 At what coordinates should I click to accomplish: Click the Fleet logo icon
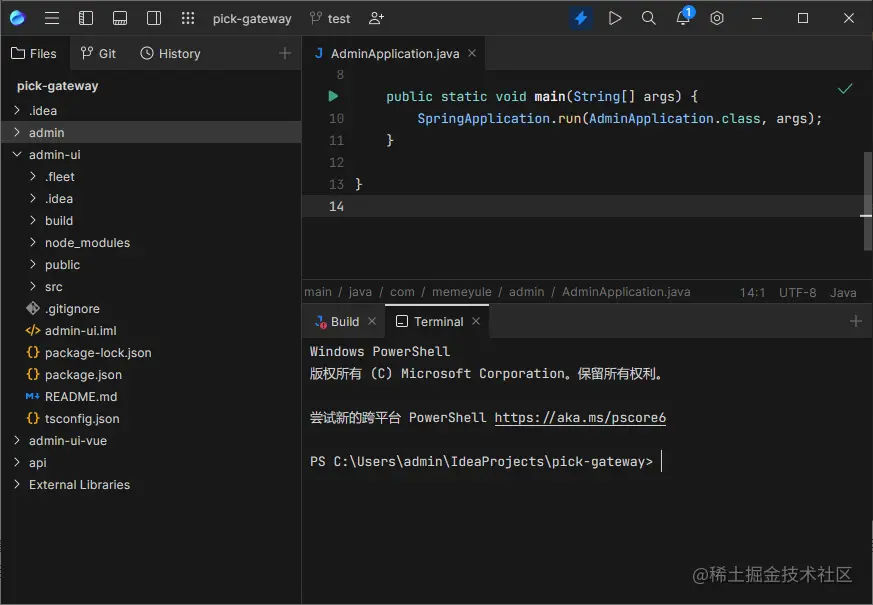(17, 18)
